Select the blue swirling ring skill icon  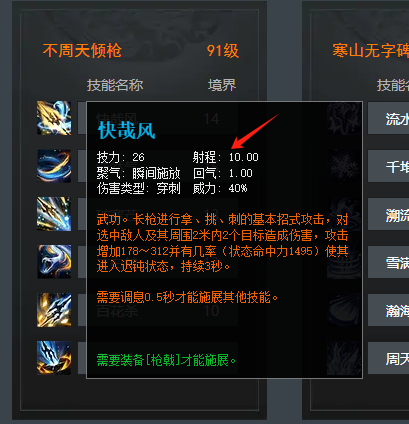point(54,166)
